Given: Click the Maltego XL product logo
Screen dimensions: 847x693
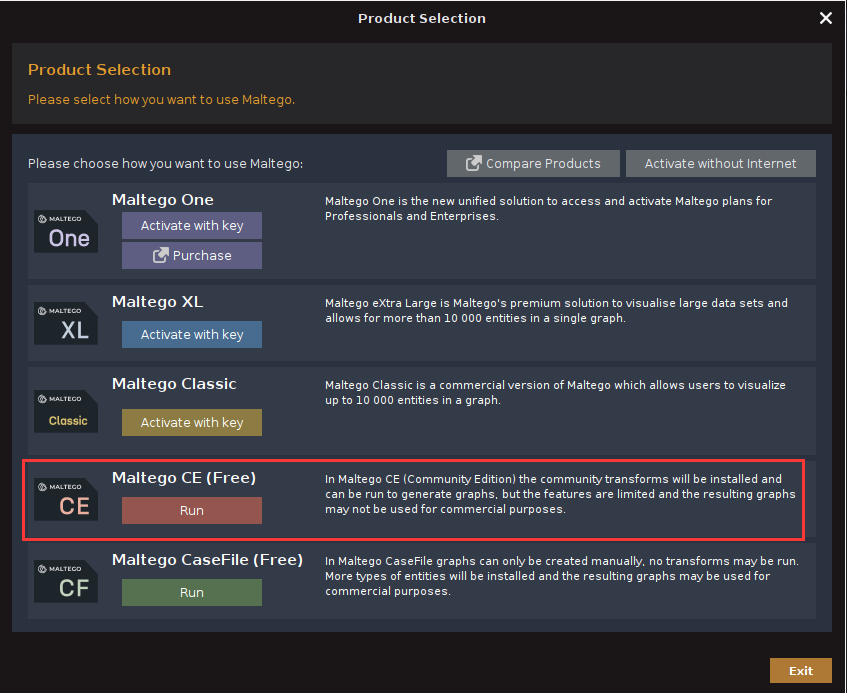Looking at the screenshot, I should tap(66, 324).
